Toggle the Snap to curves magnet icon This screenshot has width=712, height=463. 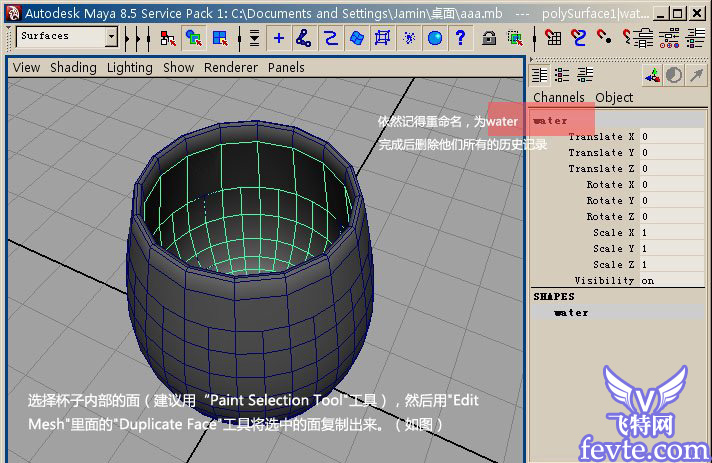(x=579, y=38)
